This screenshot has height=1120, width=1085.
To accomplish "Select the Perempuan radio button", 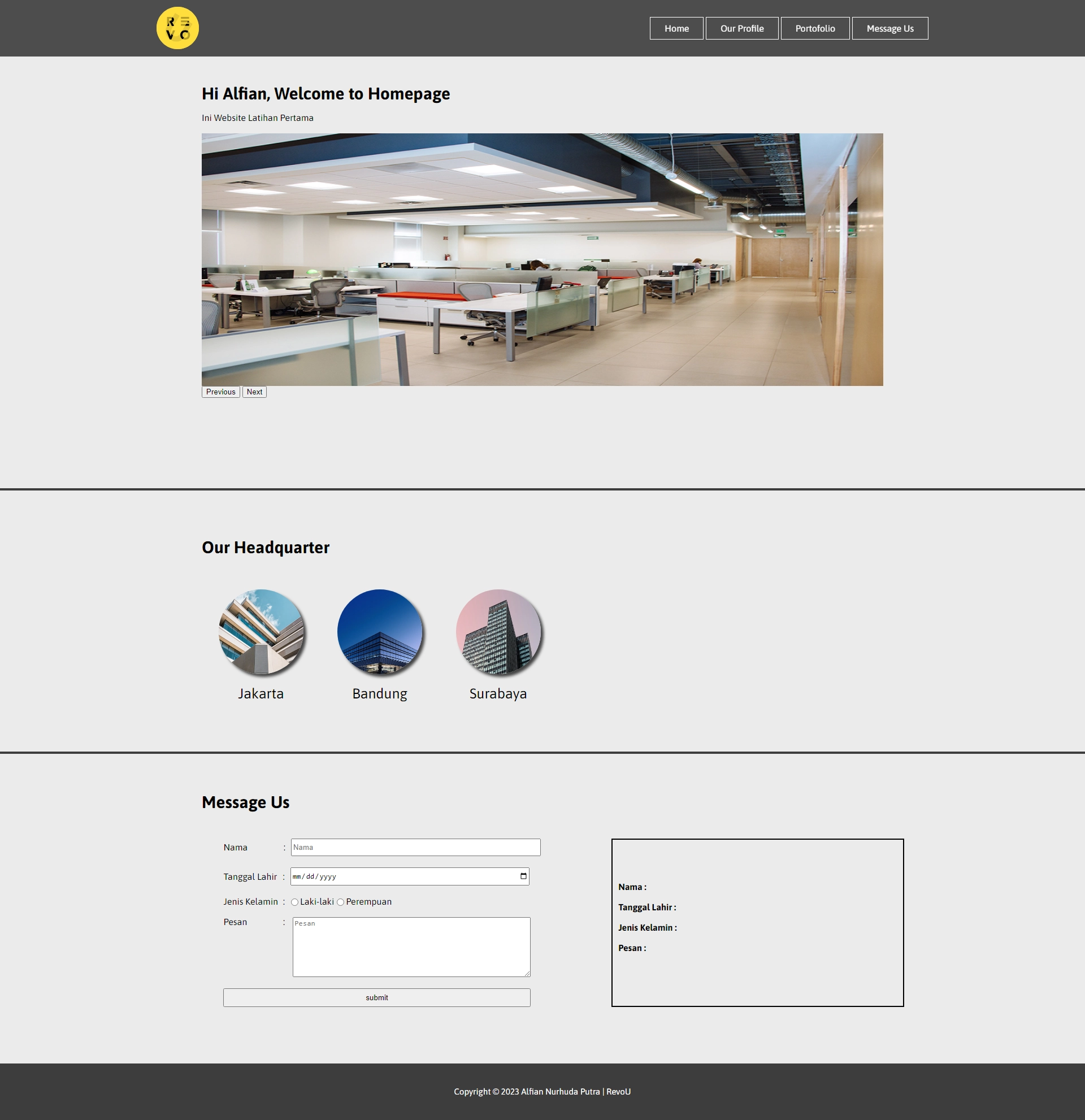I will (x=340, y=902).
